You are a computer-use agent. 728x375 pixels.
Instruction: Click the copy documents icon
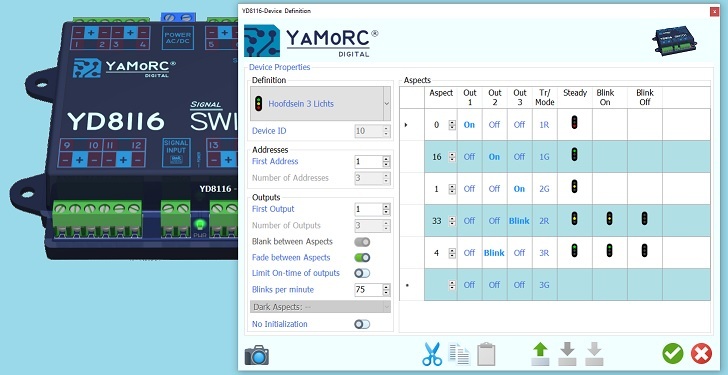click(459, 355)
